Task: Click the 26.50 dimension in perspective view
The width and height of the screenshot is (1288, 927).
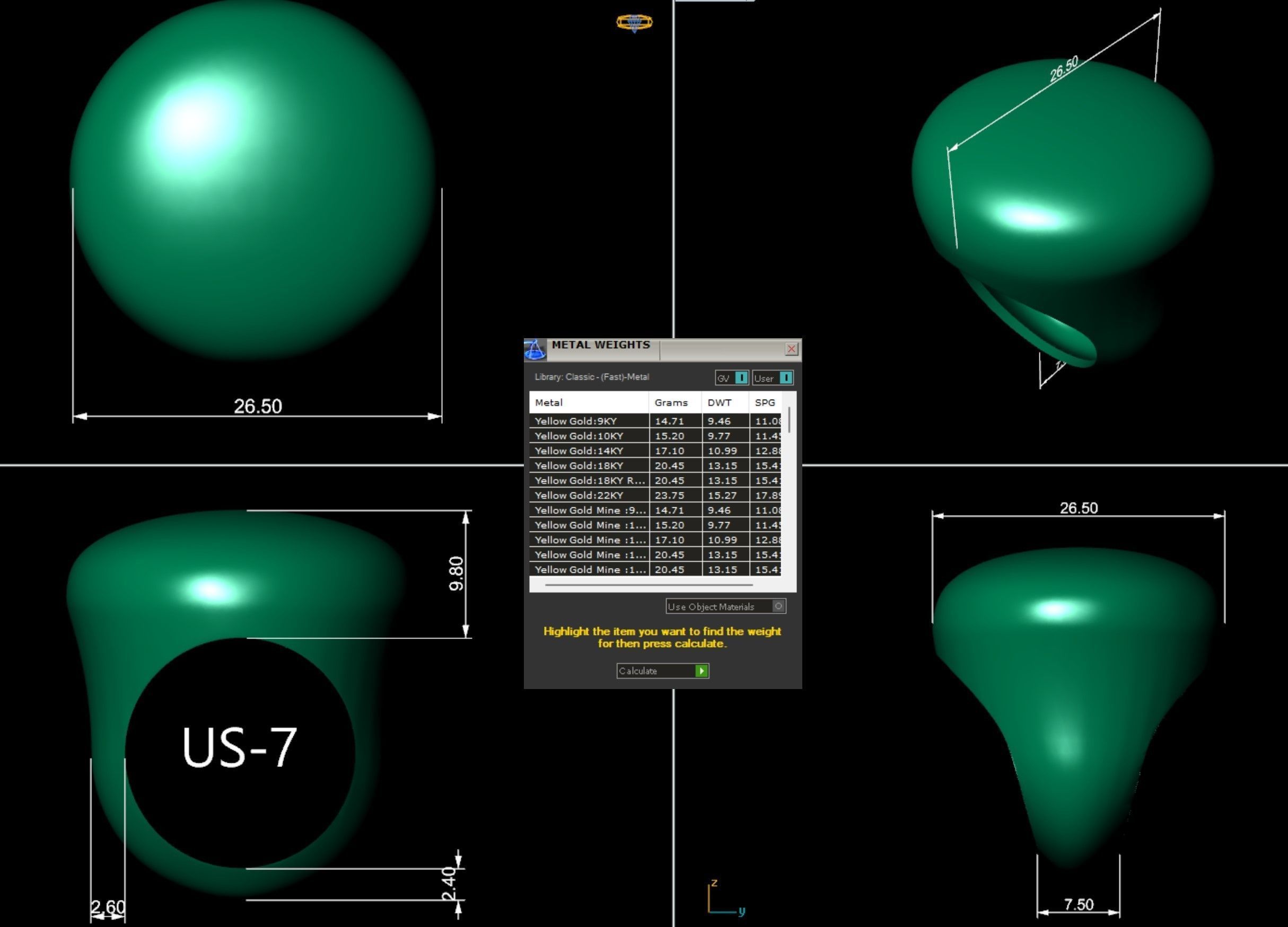Action: [1064, 69]
